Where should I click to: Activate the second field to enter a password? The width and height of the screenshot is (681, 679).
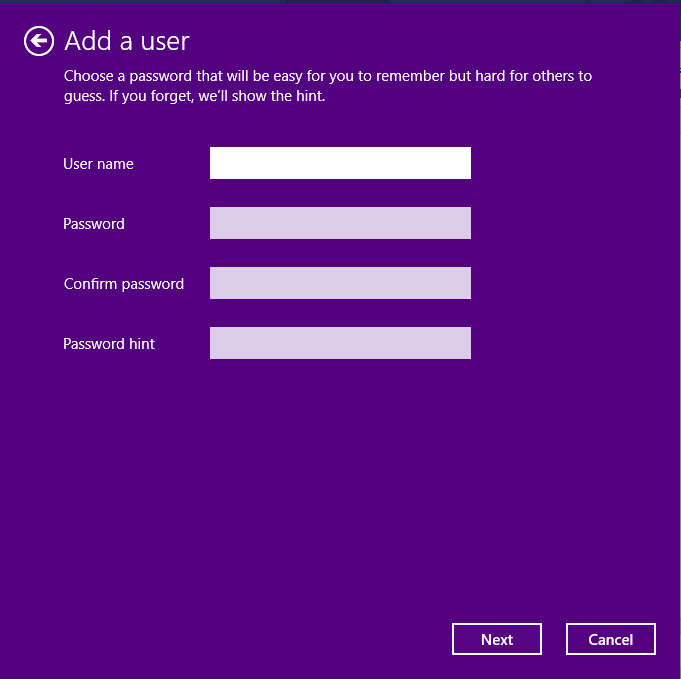point(340,223)
